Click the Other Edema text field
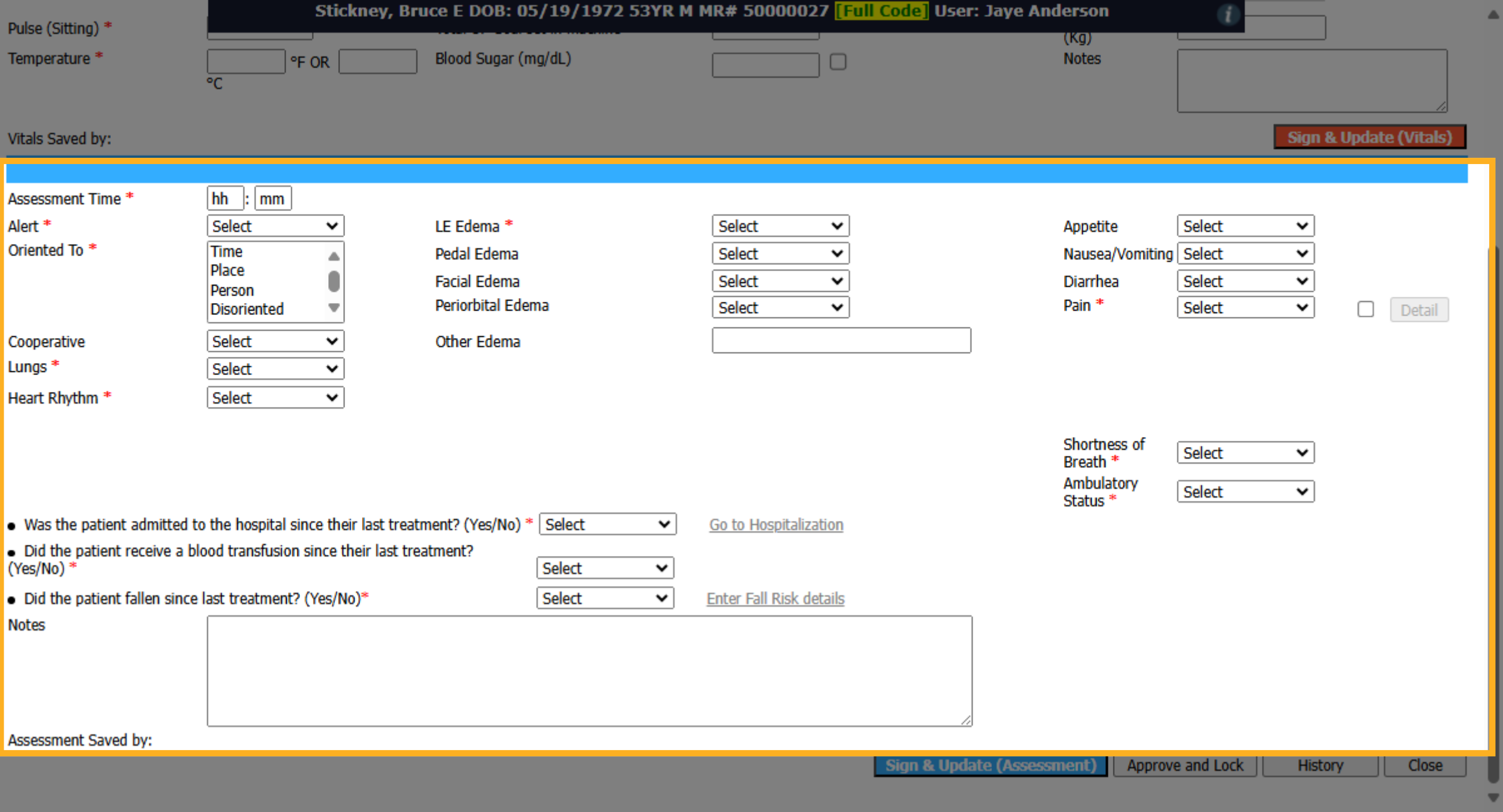 click(841, 341)
